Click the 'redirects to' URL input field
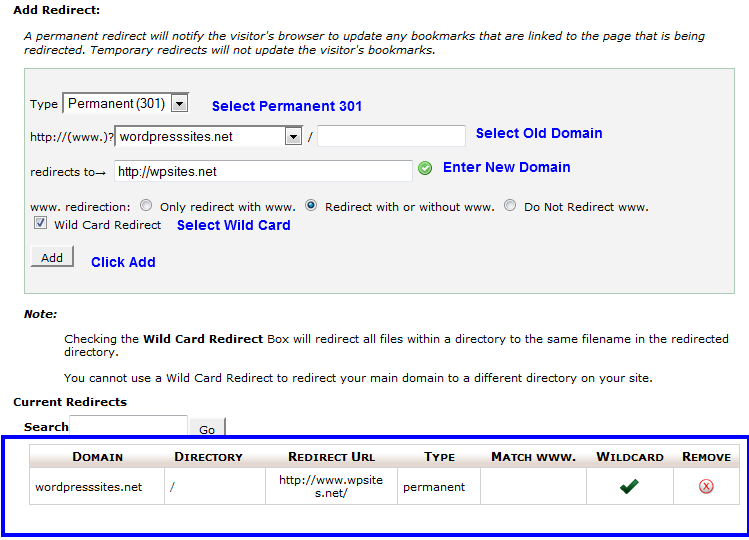Viewport: 749px width, 540px height. coord(263,171)
